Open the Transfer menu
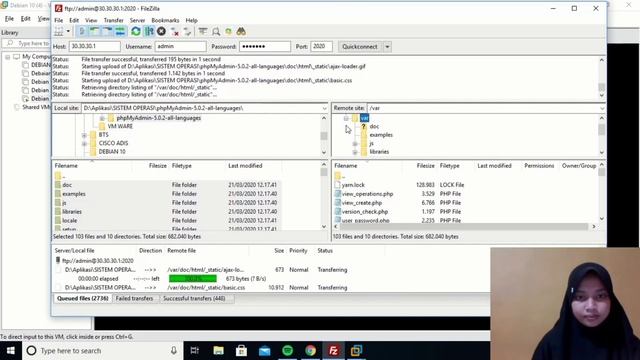640x360 pixels. (113, 20)
